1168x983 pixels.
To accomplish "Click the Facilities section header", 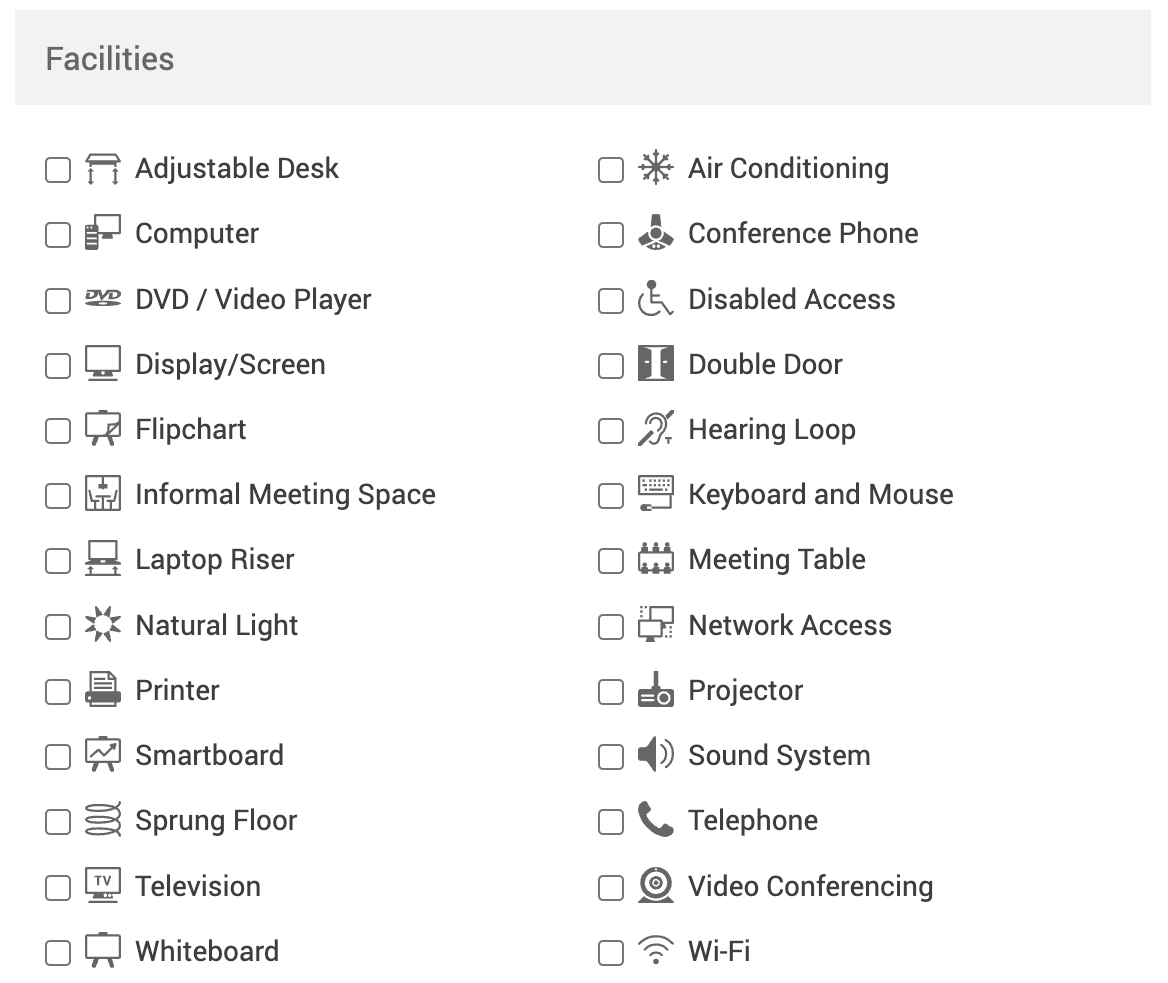I will pos(109,58).
